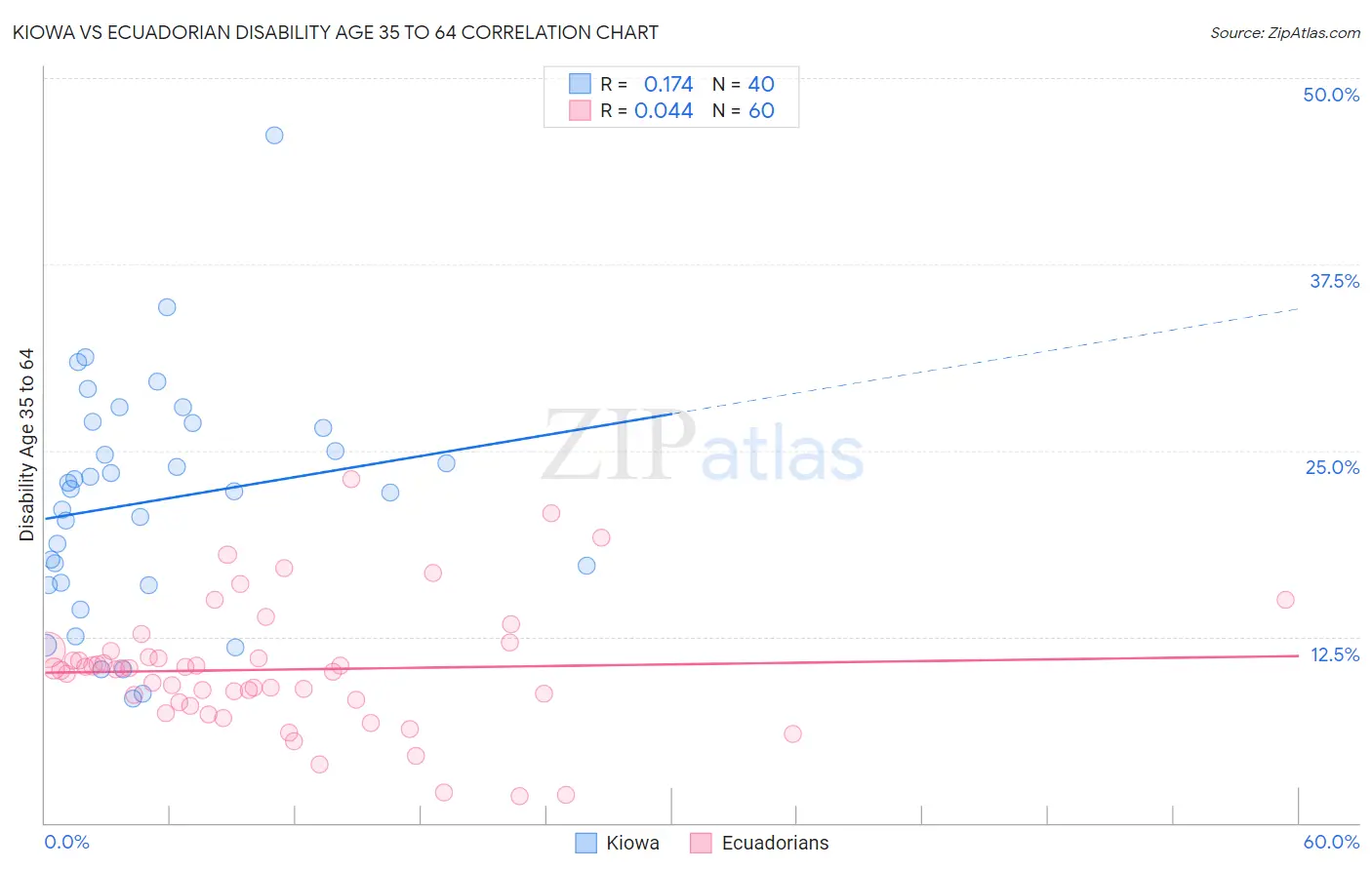
Task: Click the 0.0% x-axis label
Action: coord(66,842)
